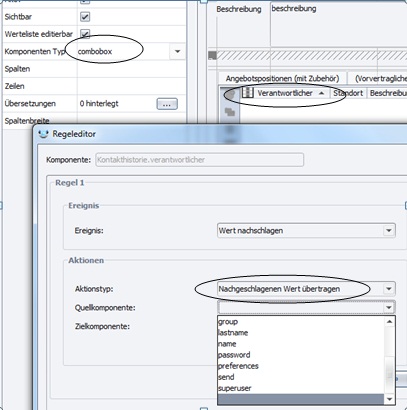Switch to Angebotspositionen (mit Zubehör) tab
Viewport: 407px width, 410px height.
point(282,79)
